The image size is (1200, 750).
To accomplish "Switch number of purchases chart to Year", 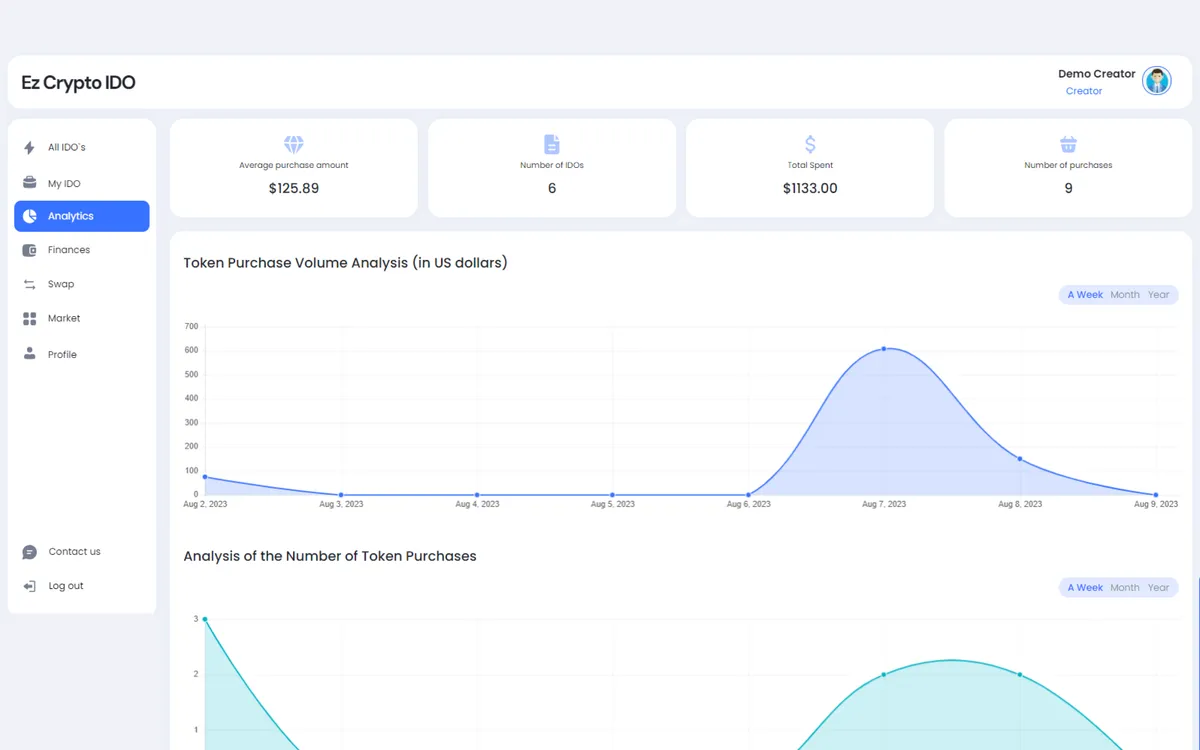I will pos(1158,588).
